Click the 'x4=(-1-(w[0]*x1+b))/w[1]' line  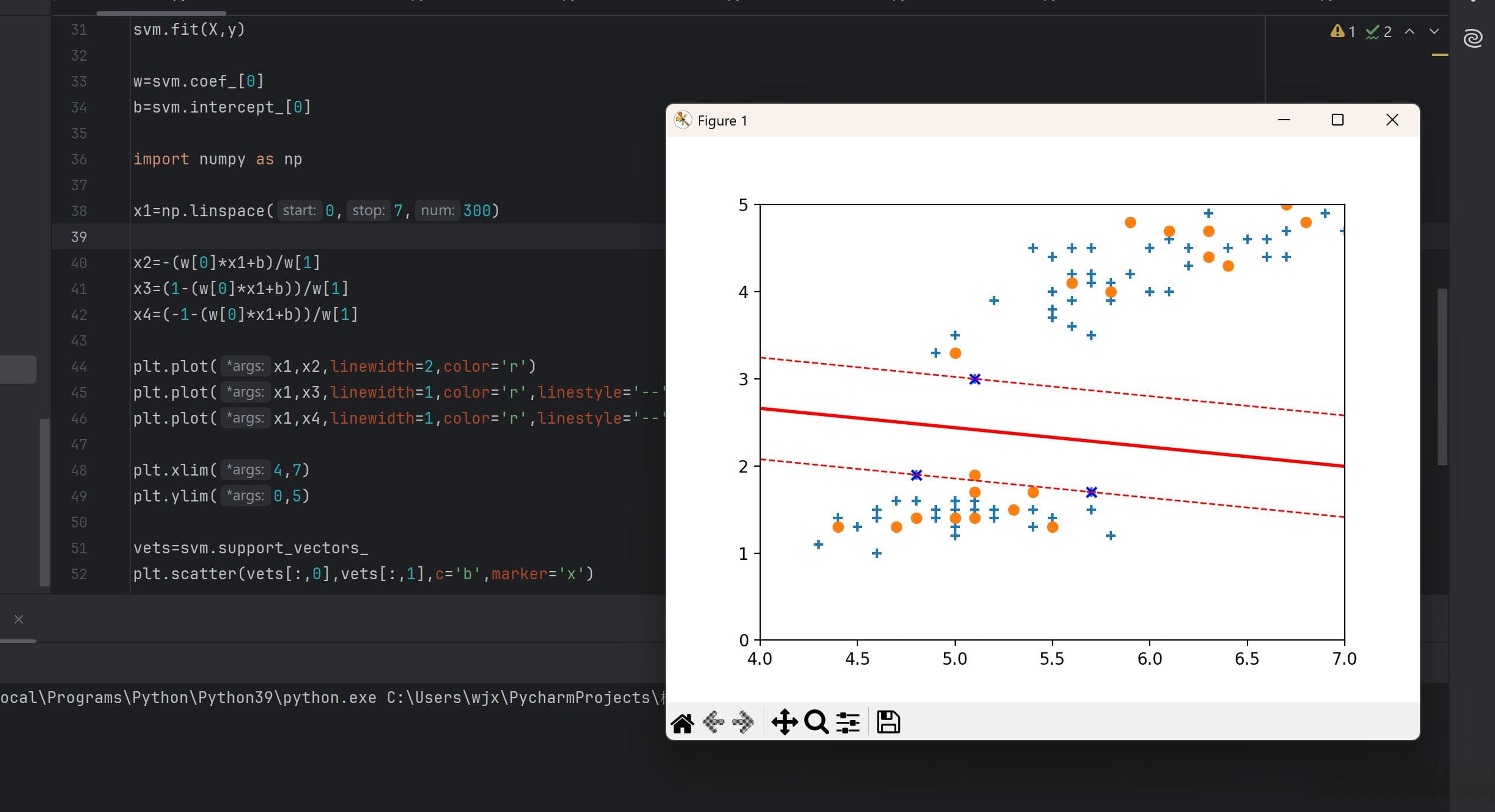[246, 315]
